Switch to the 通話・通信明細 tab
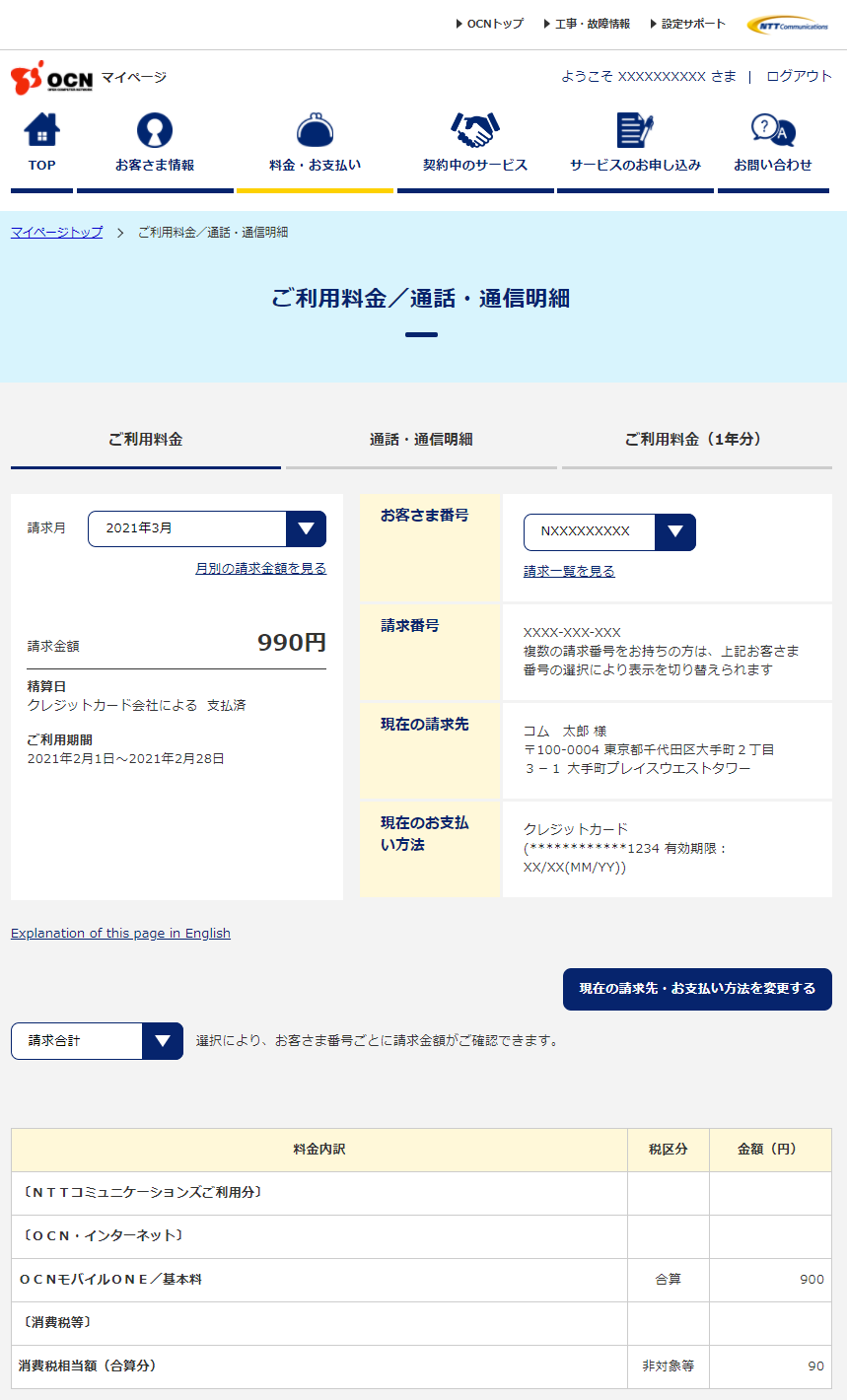 [421, 440]
